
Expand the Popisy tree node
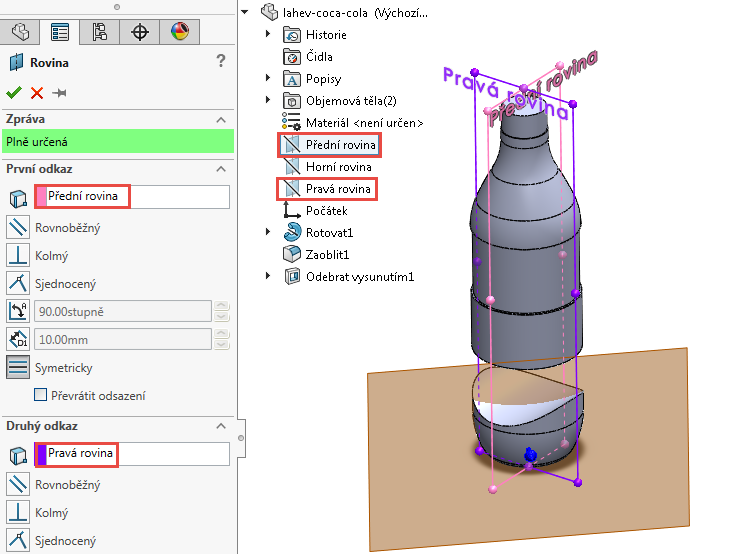coord(268,78)
